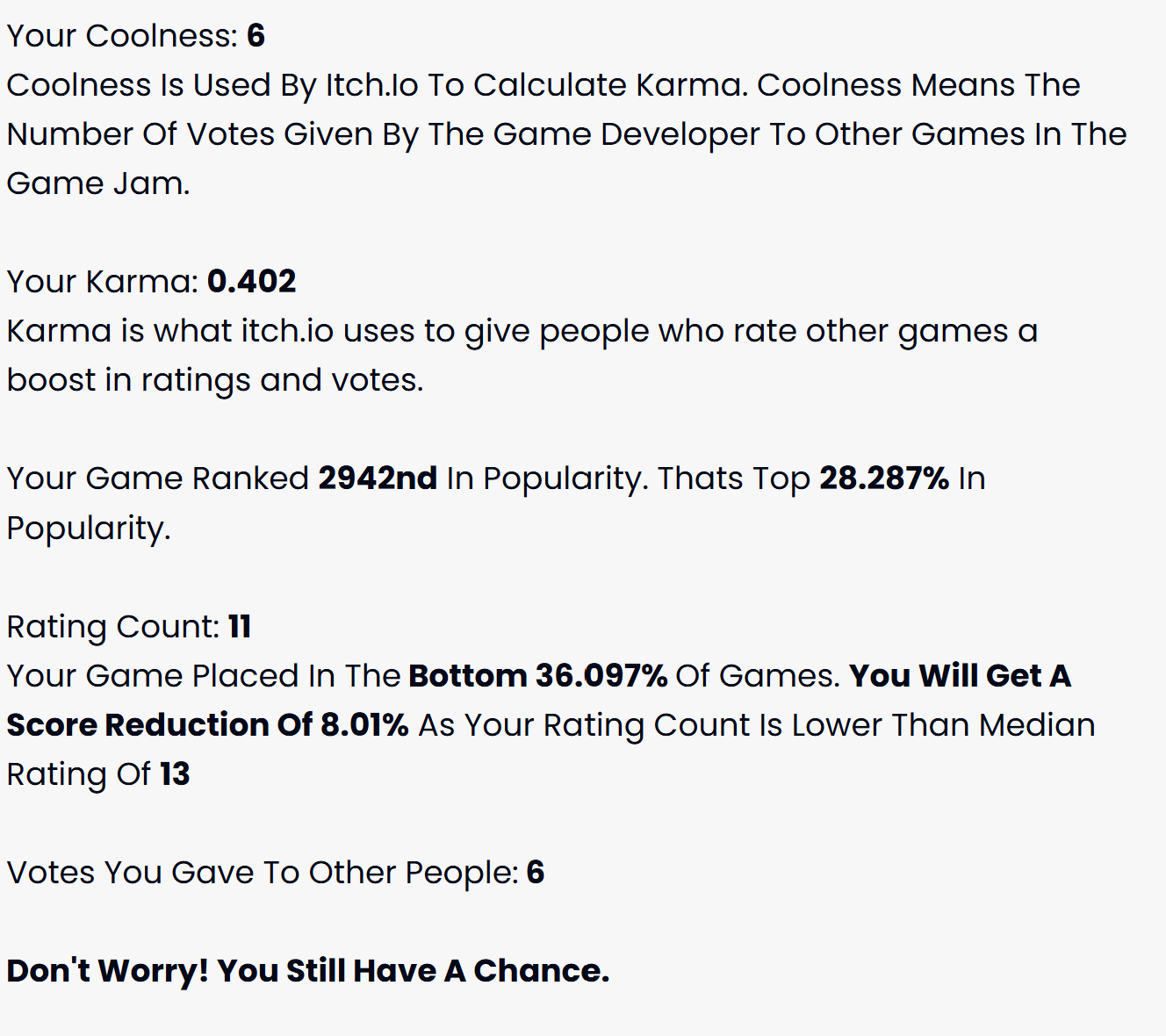Click the Karma value 0.402
Screen dimensions: 1166x1036
click(251, 282)
